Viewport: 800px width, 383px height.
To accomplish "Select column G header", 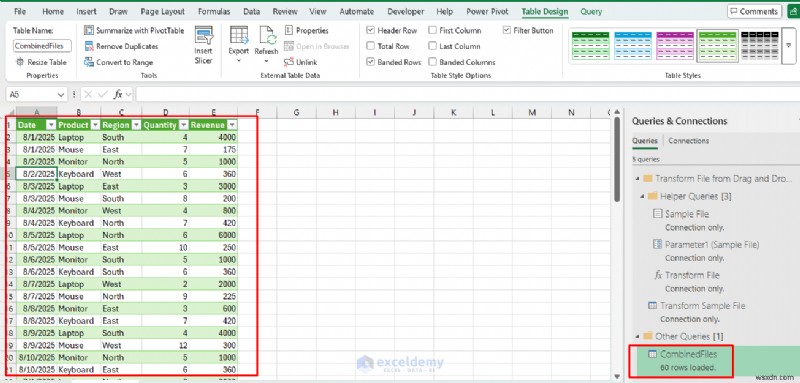I will tap(296, 113).
